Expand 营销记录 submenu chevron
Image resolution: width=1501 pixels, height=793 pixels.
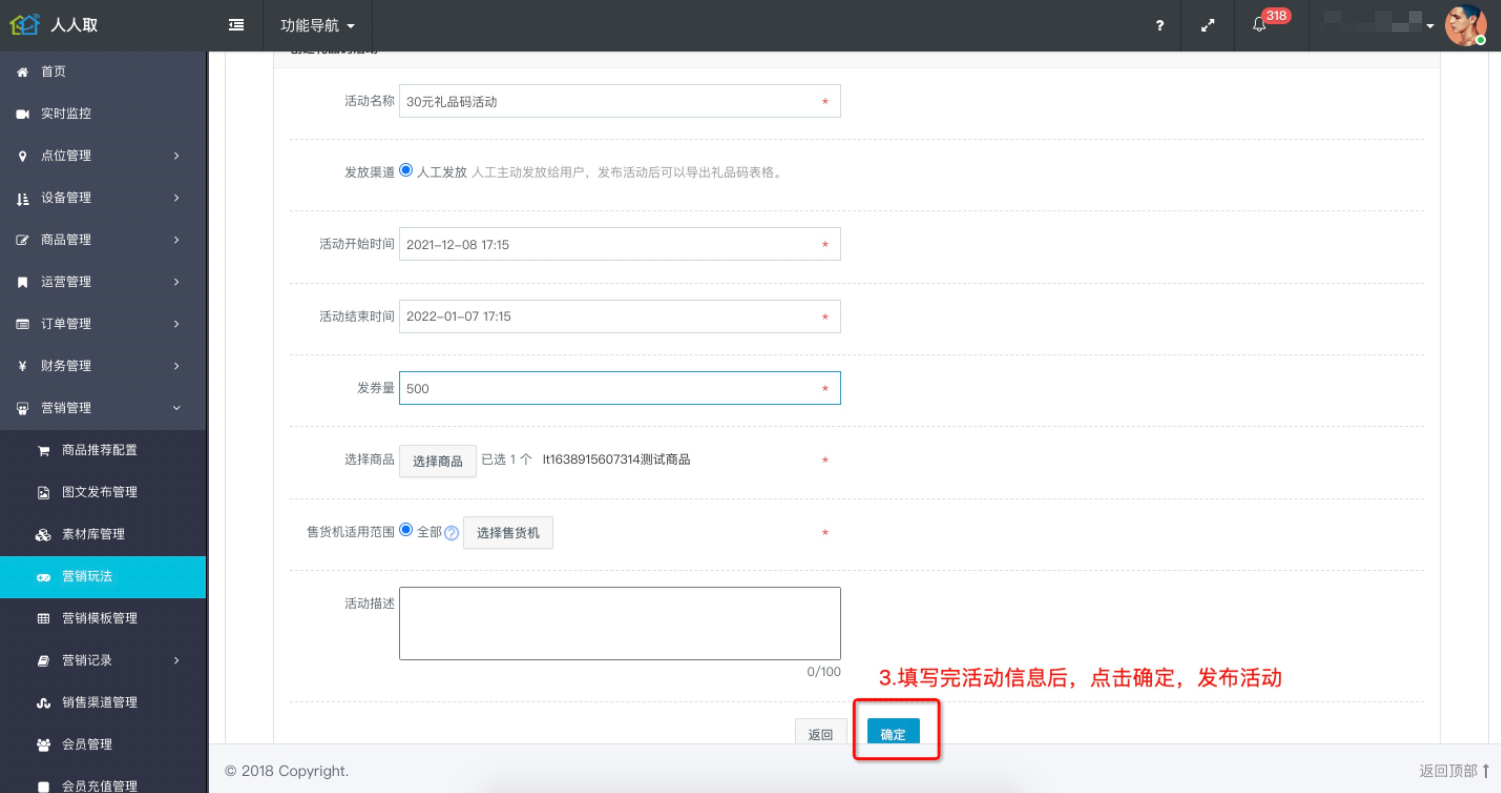tap(176, 661)
